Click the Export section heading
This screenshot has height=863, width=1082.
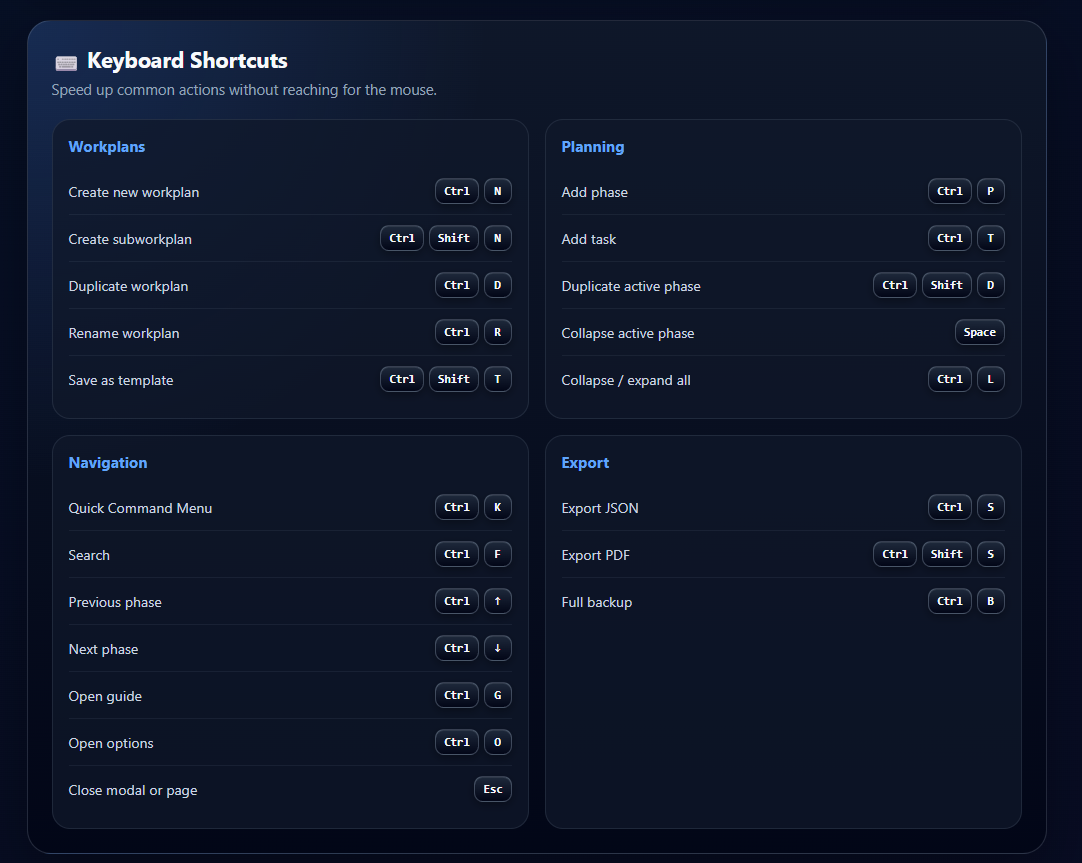click(585, 463)
